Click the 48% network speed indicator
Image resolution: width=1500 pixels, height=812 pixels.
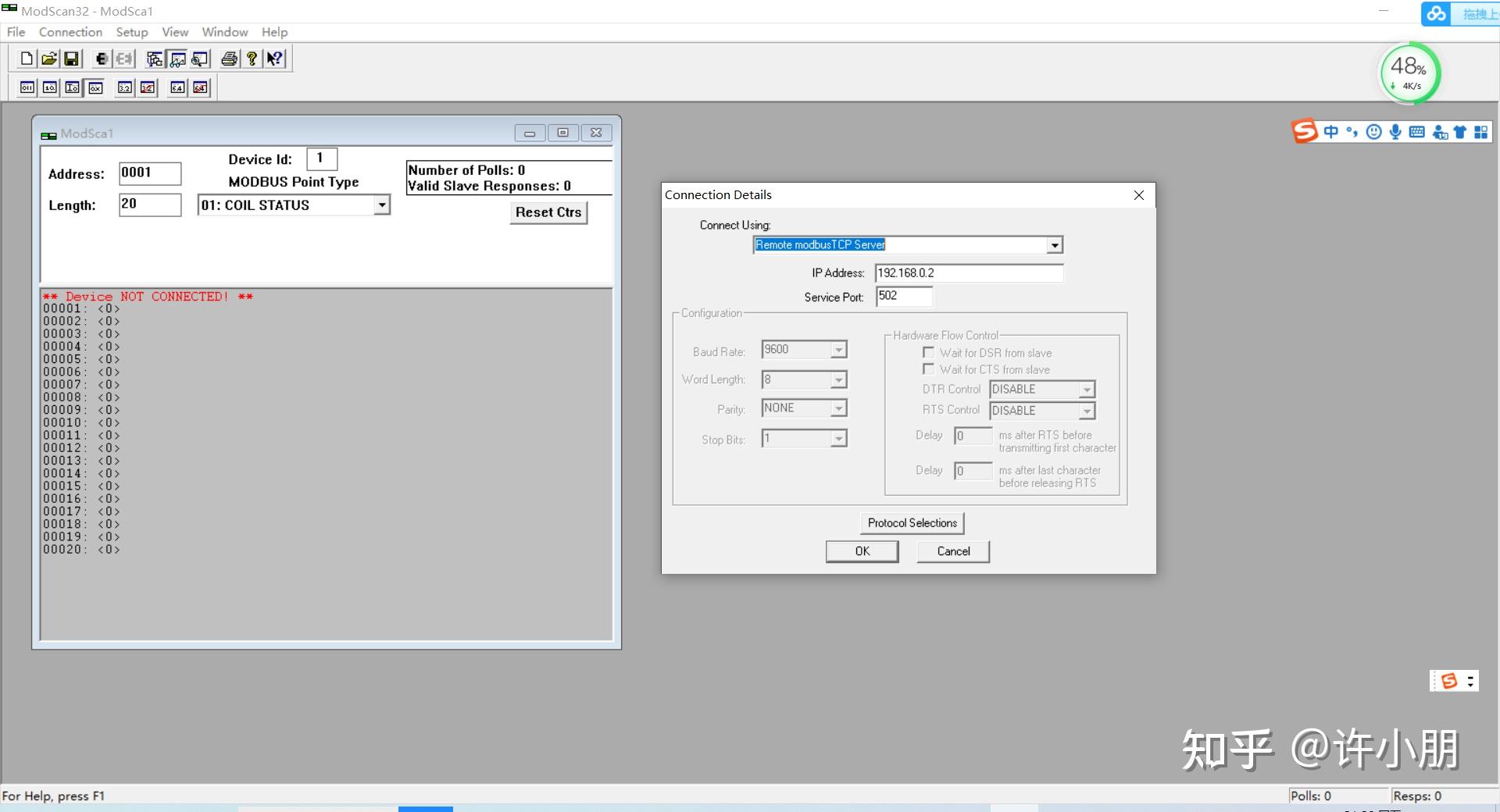coord(1410,73)
